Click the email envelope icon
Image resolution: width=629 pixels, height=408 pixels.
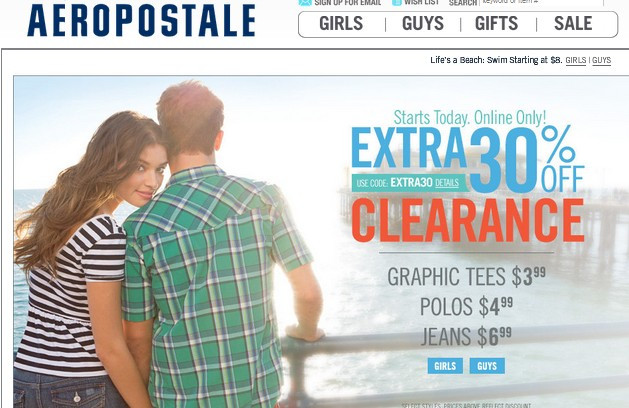305,2
